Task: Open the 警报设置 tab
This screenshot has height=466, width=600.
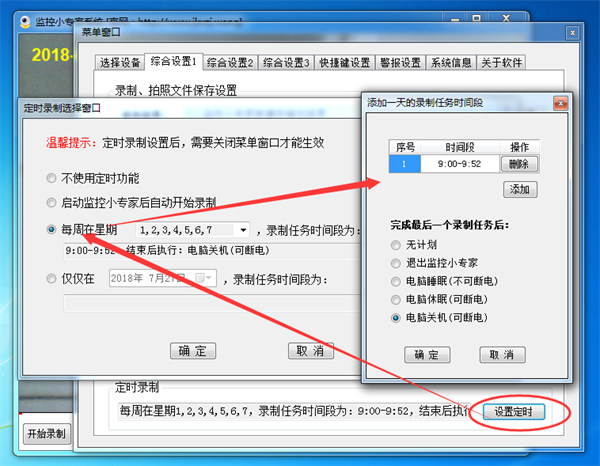Action: click(x=400, y=63)
